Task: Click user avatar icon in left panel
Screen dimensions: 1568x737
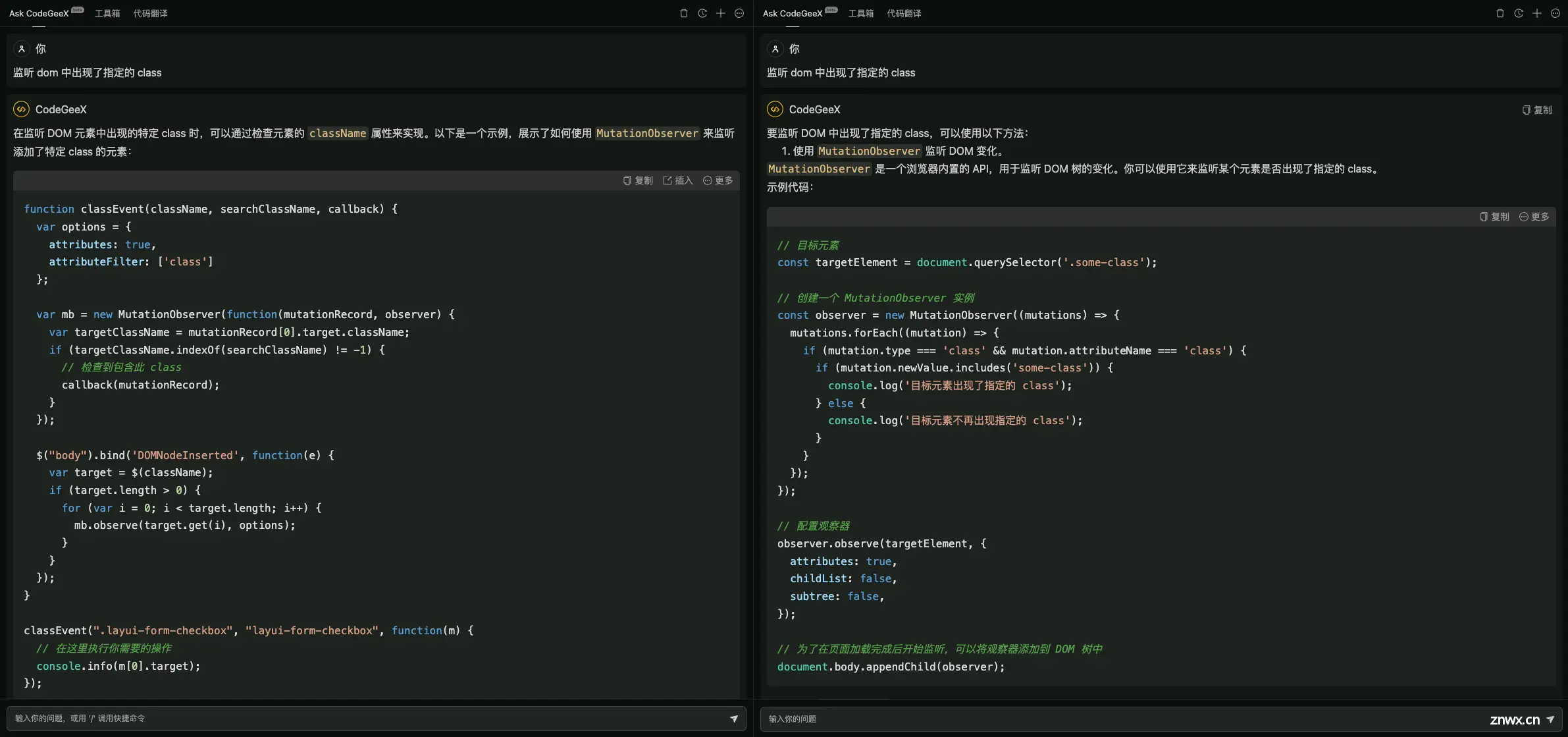Action: coord(22,49)
